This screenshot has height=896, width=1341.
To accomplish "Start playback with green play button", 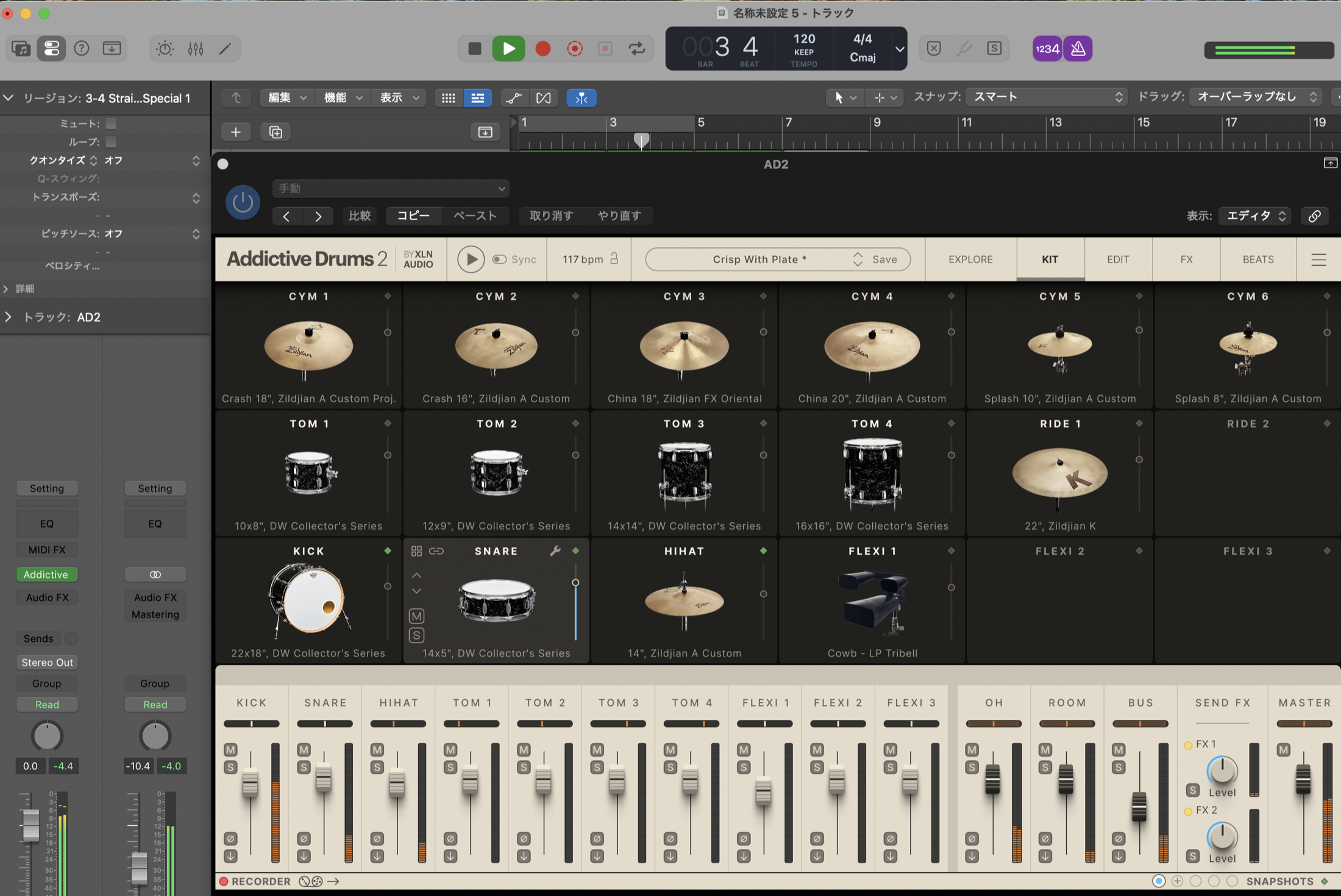I will [x=508, y=48].
